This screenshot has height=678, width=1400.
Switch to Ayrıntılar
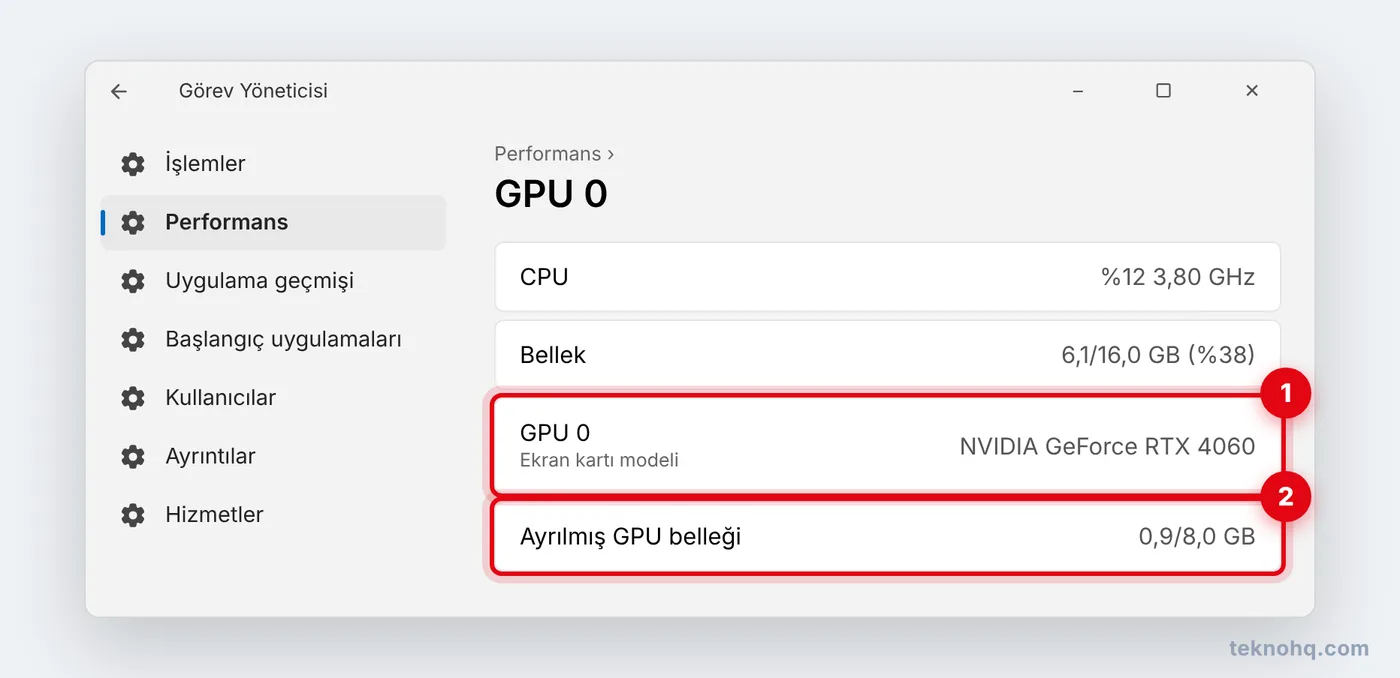273,457
